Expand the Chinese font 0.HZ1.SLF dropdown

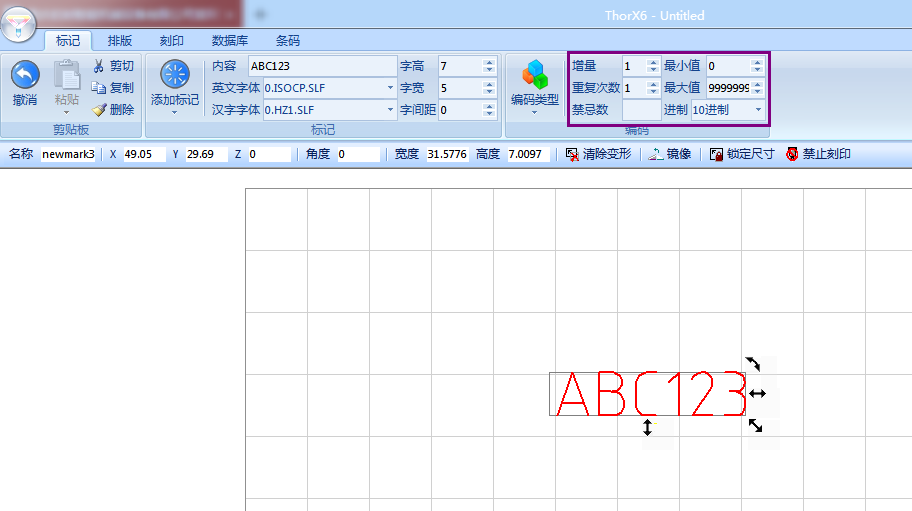click(x=390, y=110)
